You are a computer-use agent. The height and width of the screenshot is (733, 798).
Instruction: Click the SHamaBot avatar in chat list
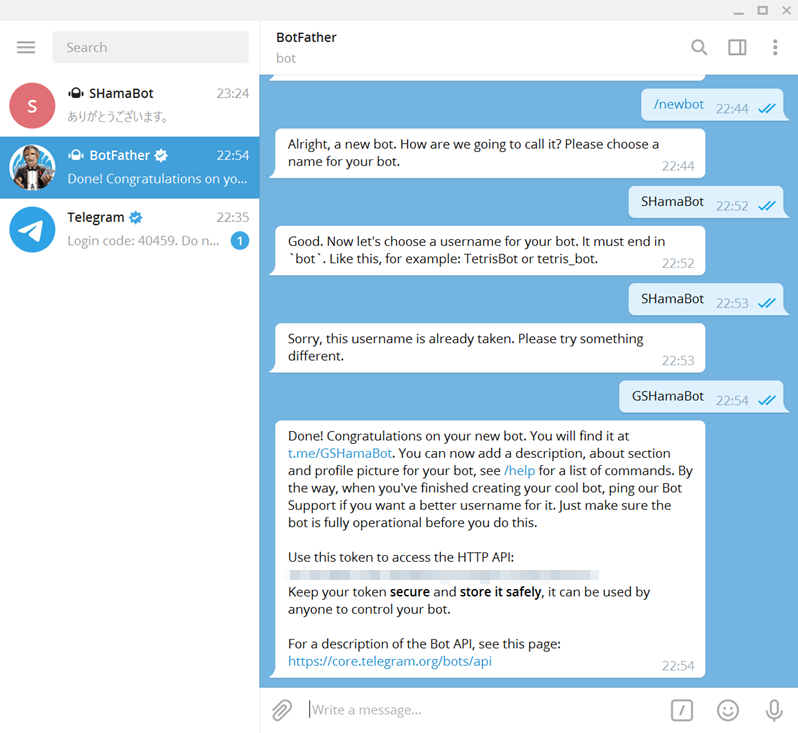tap(32, 105)
